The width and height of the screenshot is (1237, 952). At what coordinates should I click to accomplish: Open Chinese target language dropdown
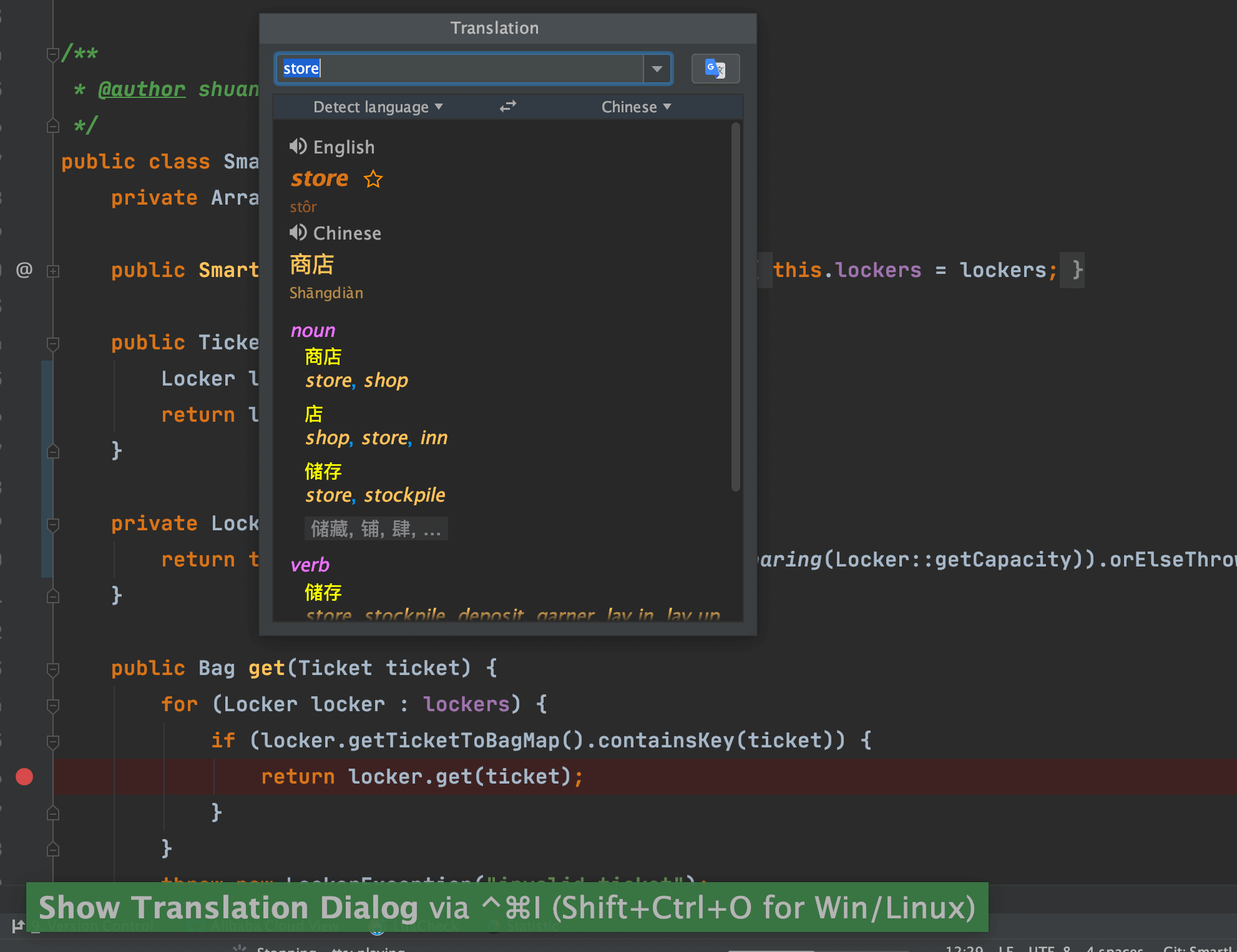[x=635, y=107]
